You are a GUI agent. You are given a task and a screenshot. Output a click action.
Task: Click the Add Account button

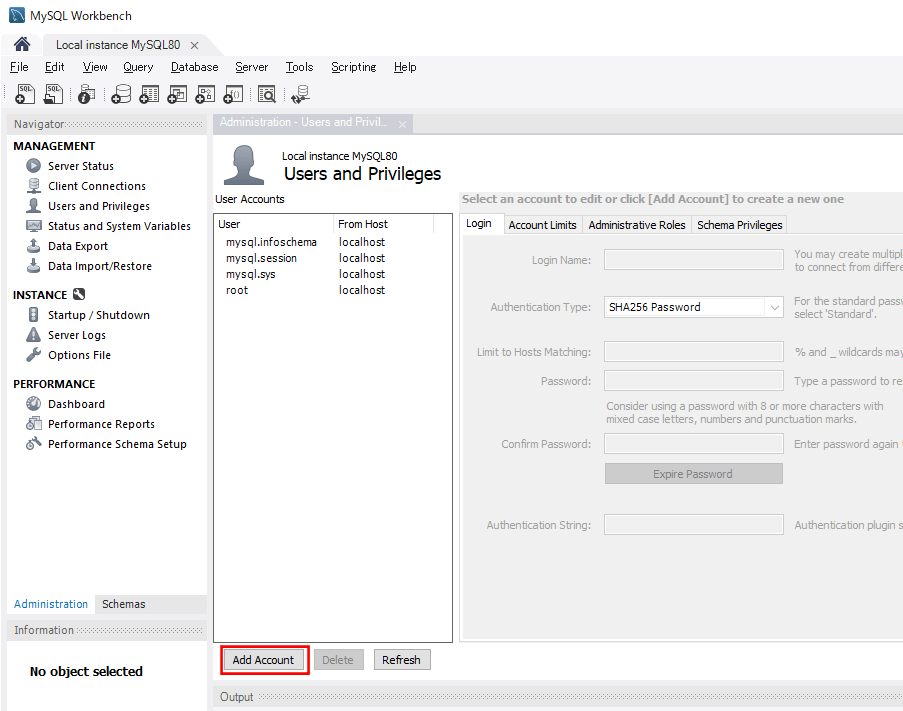click(263, 660)
